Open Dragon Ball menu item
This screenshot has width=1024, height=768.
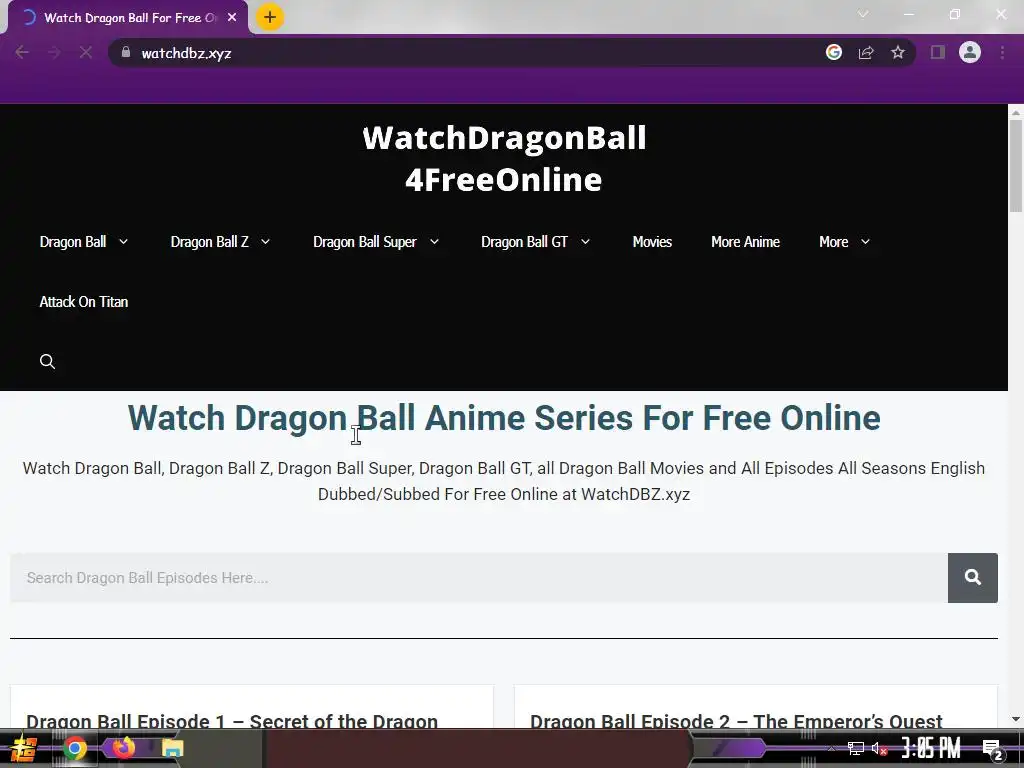pyautogui.click(x=72, y=242)
